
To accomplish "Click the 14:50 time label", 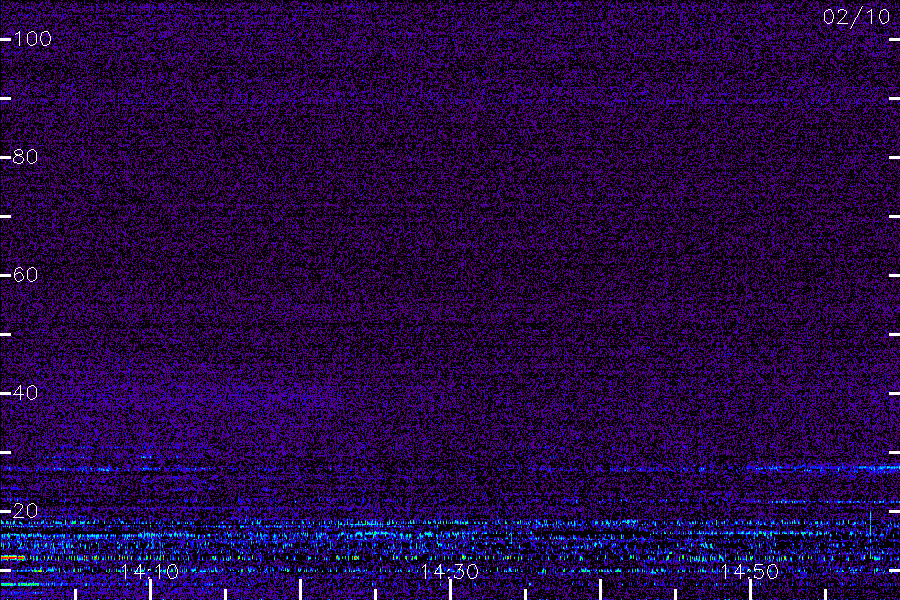I will click(x=750, y=572).
